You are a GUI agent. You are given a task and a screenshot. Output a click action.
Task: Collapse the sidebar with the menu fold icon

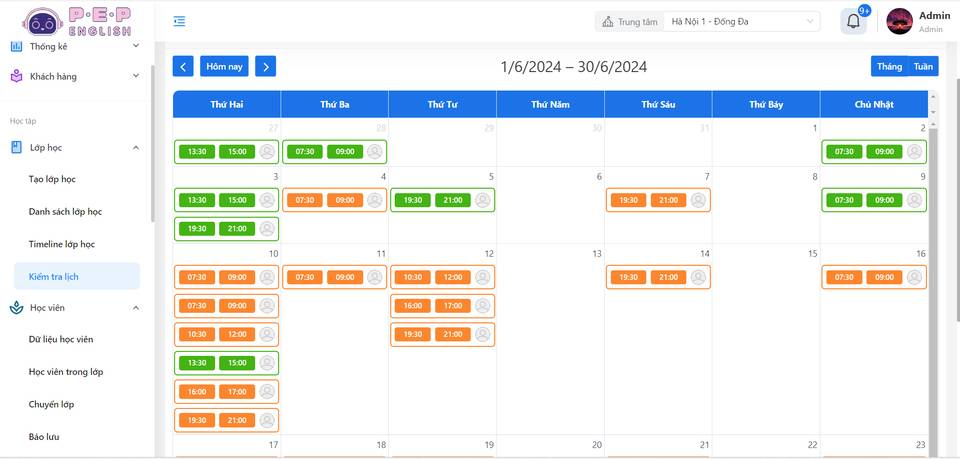point(179,21)
